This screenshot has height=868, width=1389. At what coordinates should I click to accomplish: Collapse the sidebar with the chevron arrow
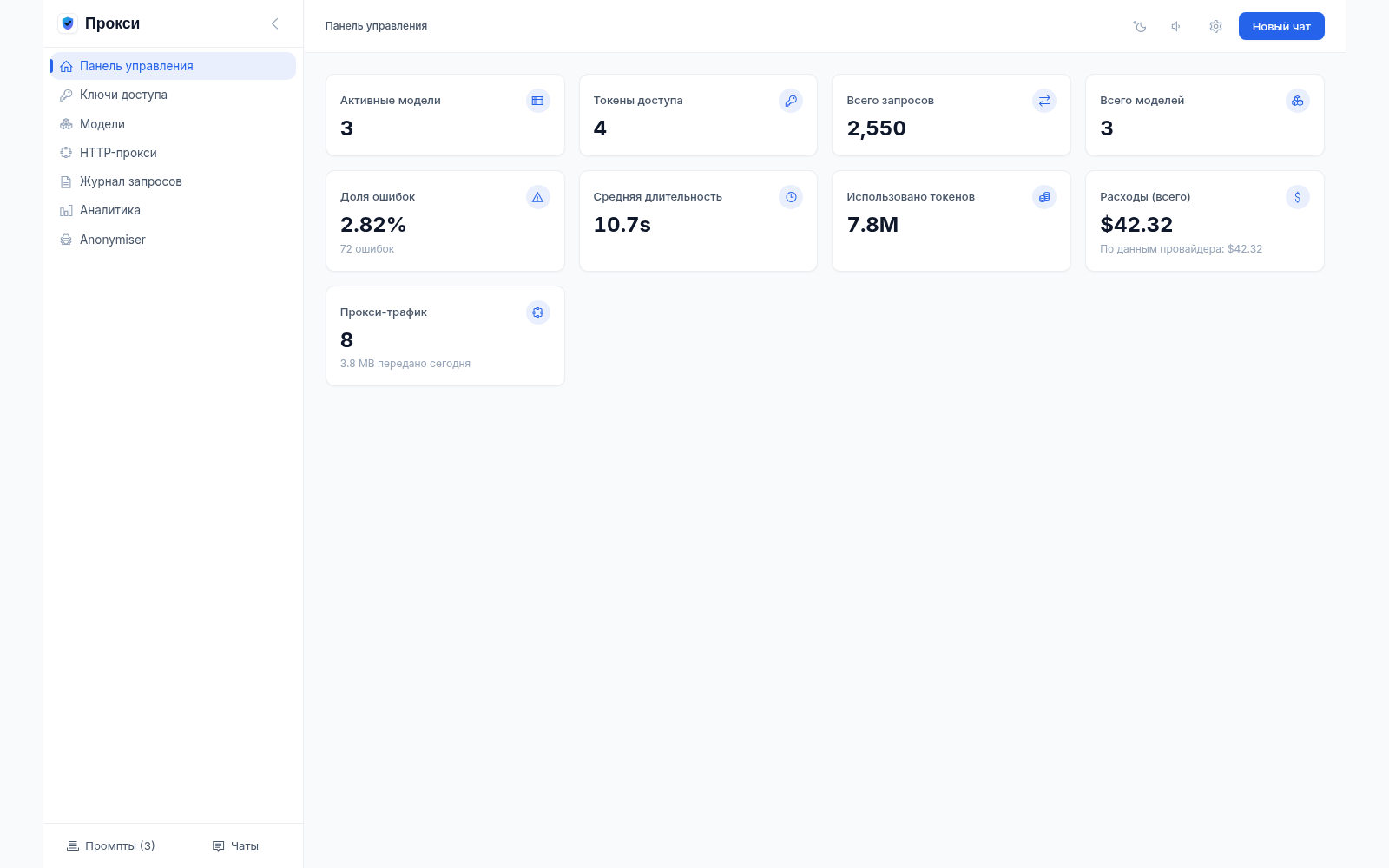click(x=275, y=24)
